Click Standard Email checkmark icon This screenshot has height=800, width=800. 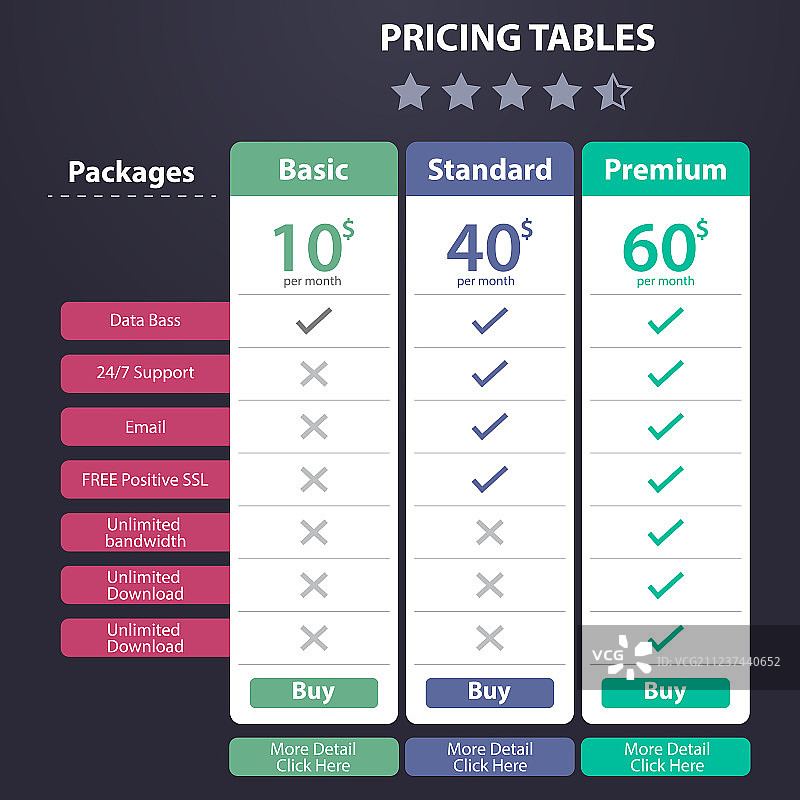489,427
